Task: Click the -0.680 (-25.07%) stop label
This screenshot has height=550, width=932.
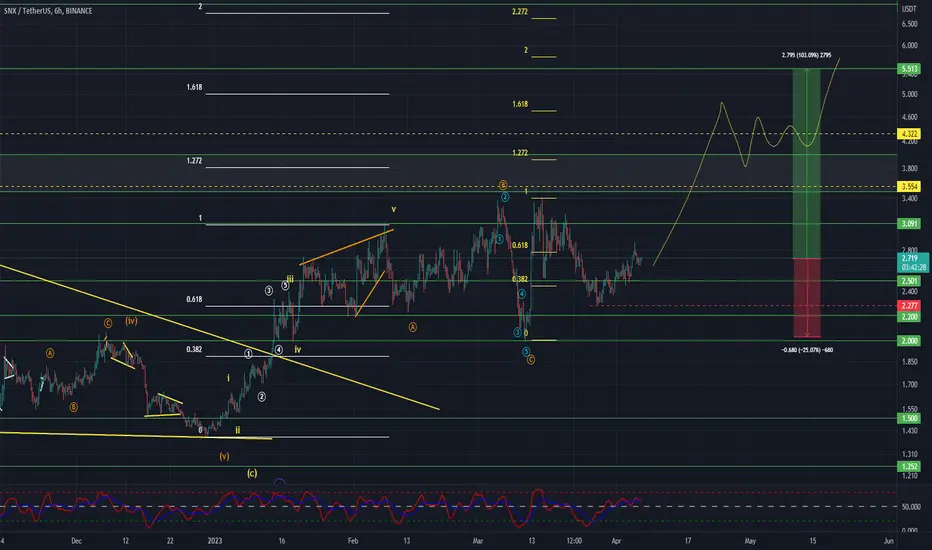Action: pos(807,350)
